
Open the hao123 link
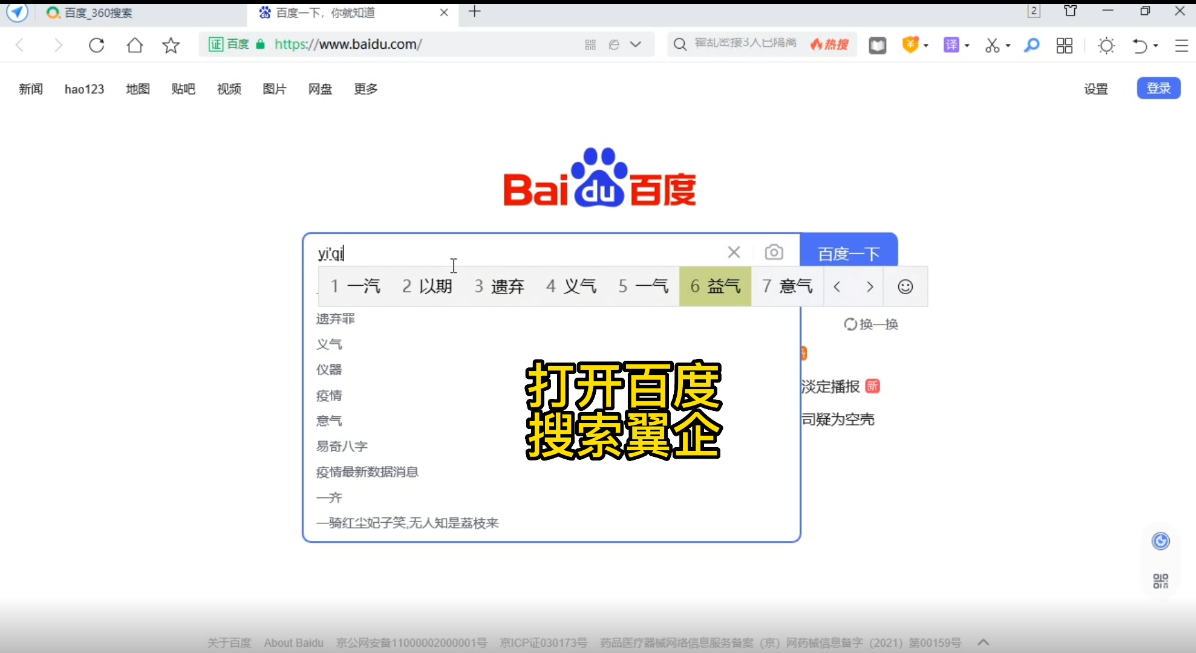pyautogui.click(x=84, y=89)
